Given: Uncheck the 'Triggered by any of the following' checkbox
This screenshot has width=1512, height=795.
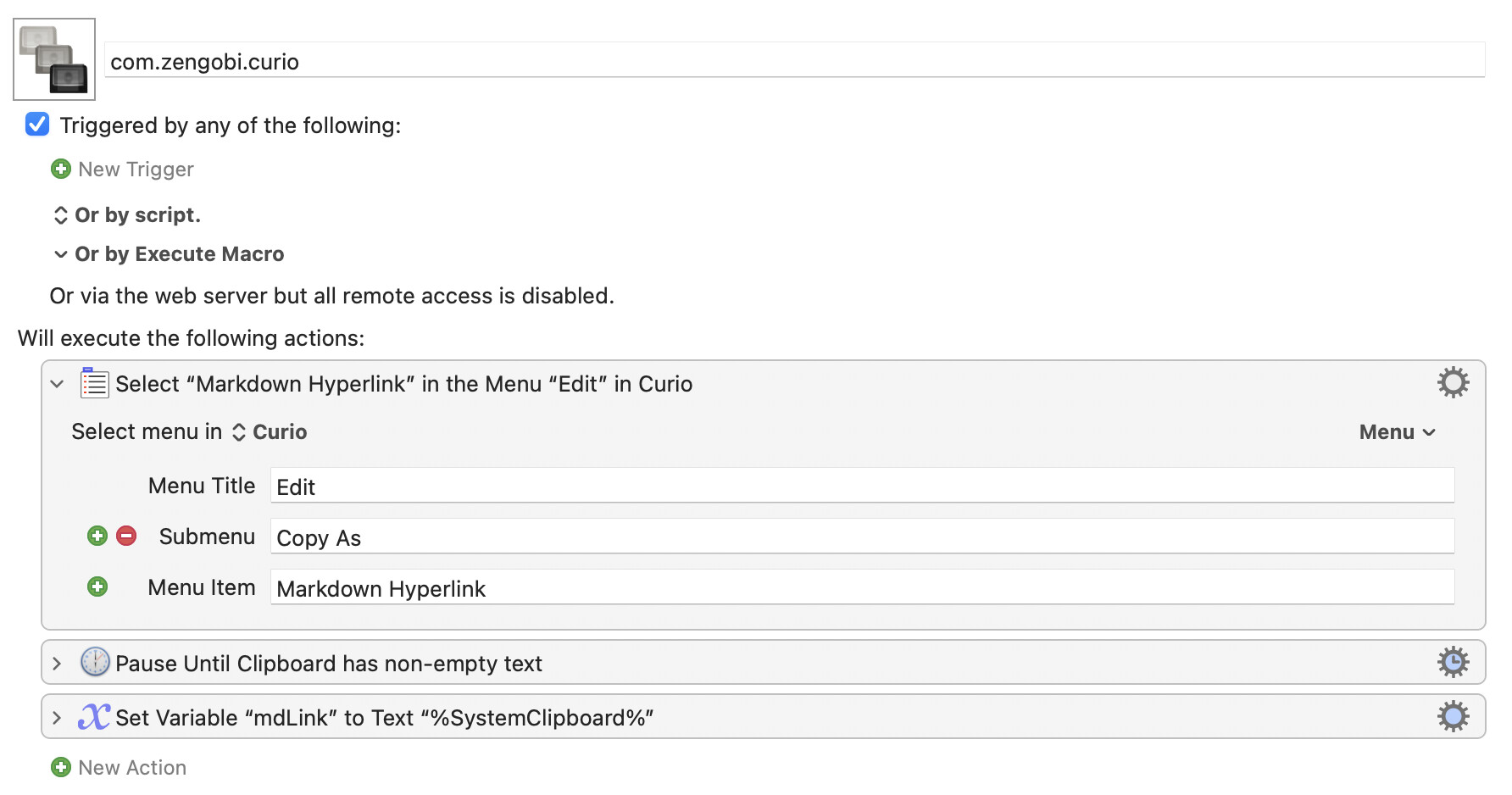Looking at the screenshot, I should [x=37, y=125].
